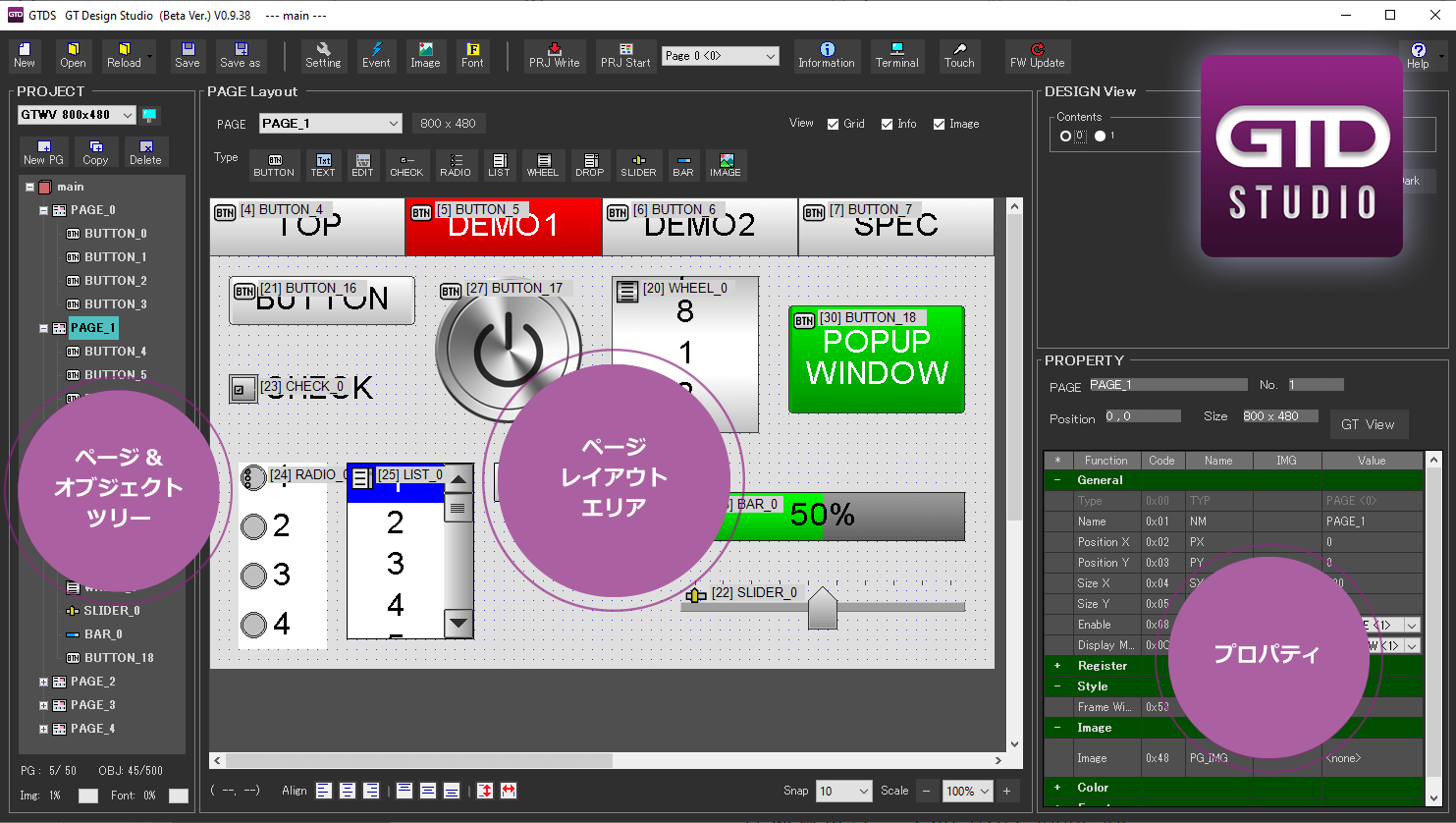Add a RADIO object type
The height and width of the screenshot is (823, 1456).
(x=456, y=165)
